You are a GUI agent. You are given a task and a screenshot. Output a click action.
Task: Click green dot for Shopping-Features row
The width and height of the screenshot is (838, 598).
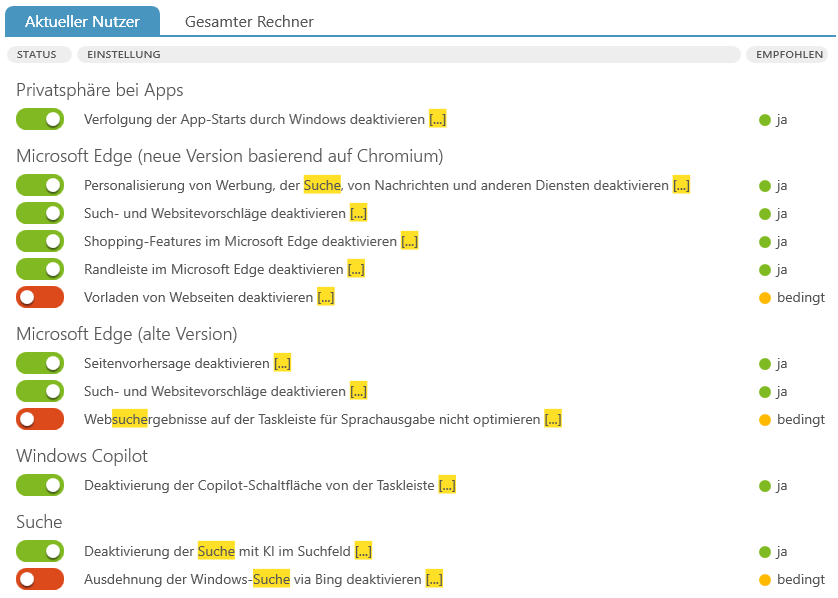[765, 242]
